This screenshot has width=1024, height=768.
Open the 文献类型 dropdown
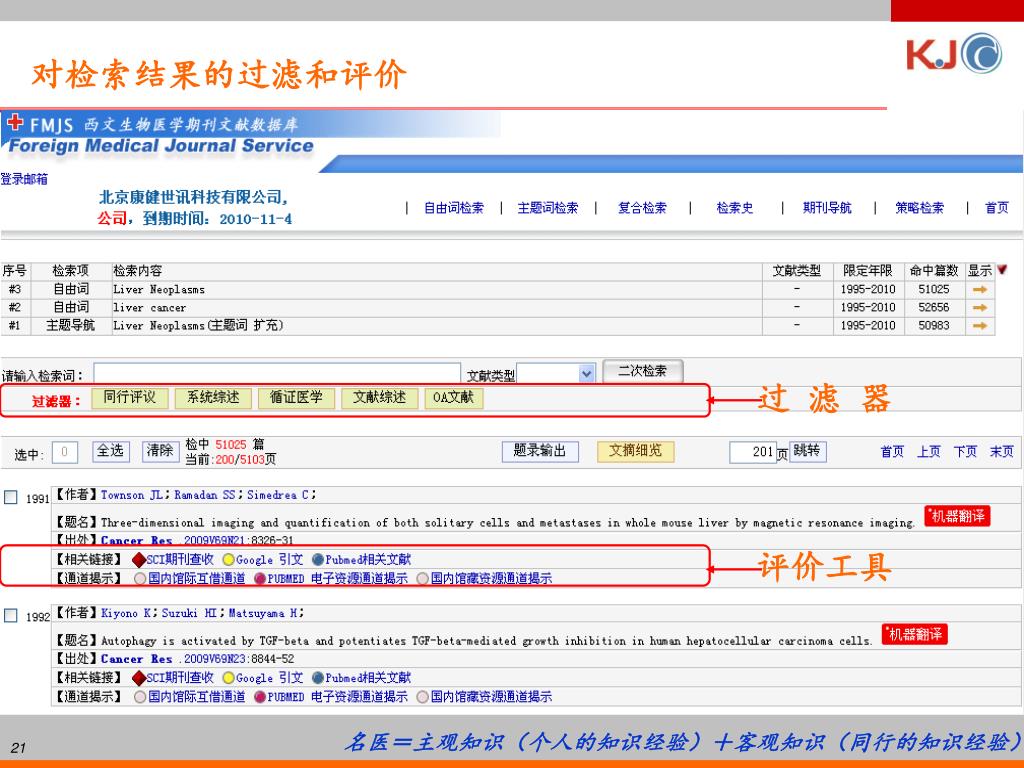586,374
